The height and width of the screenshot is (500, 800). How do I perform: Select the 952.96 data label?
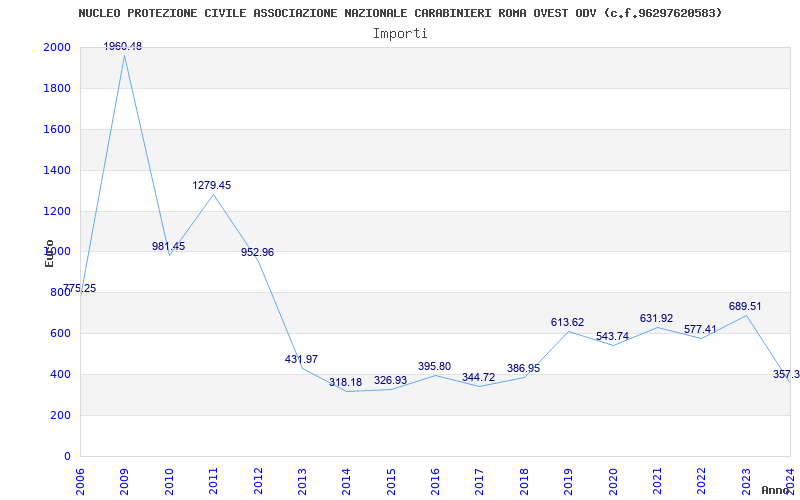click(258, 253)
